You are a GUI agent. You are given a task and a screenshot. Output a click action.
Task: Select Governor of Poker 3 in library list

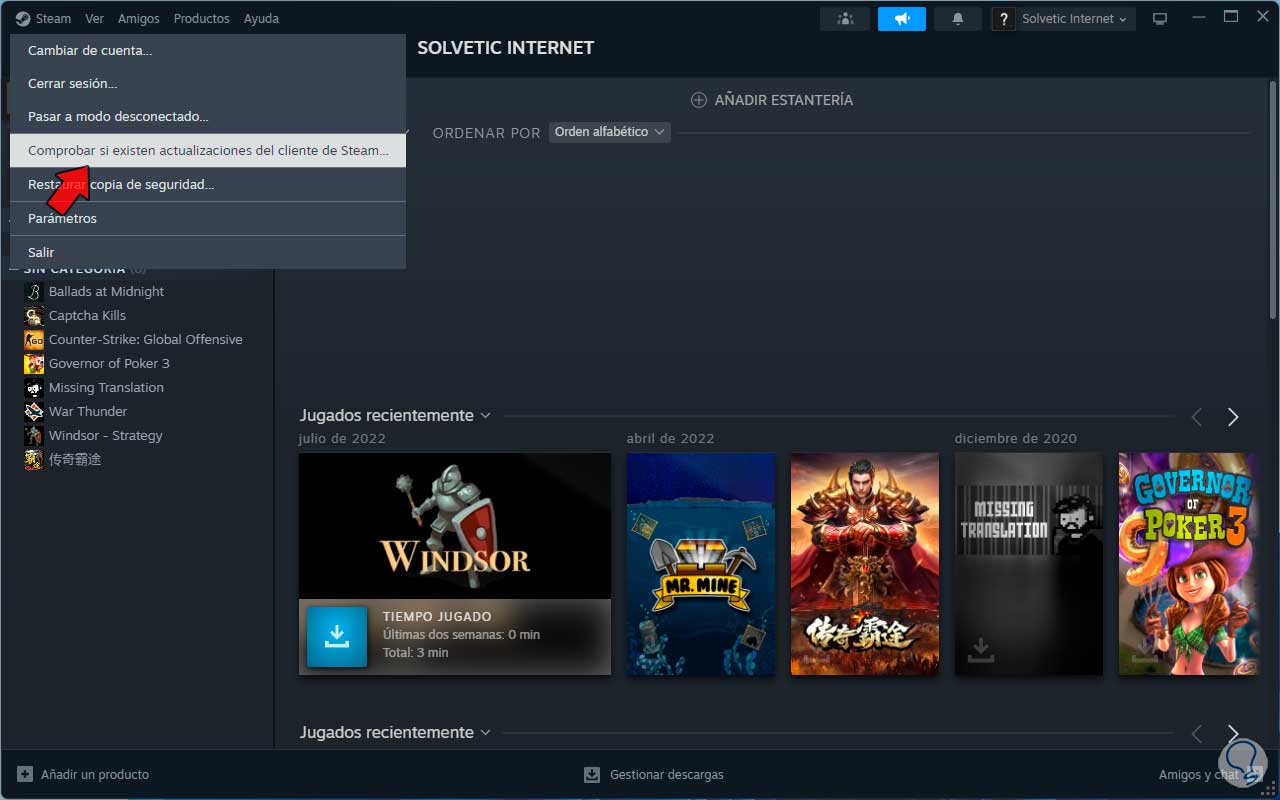click(109, 363)
